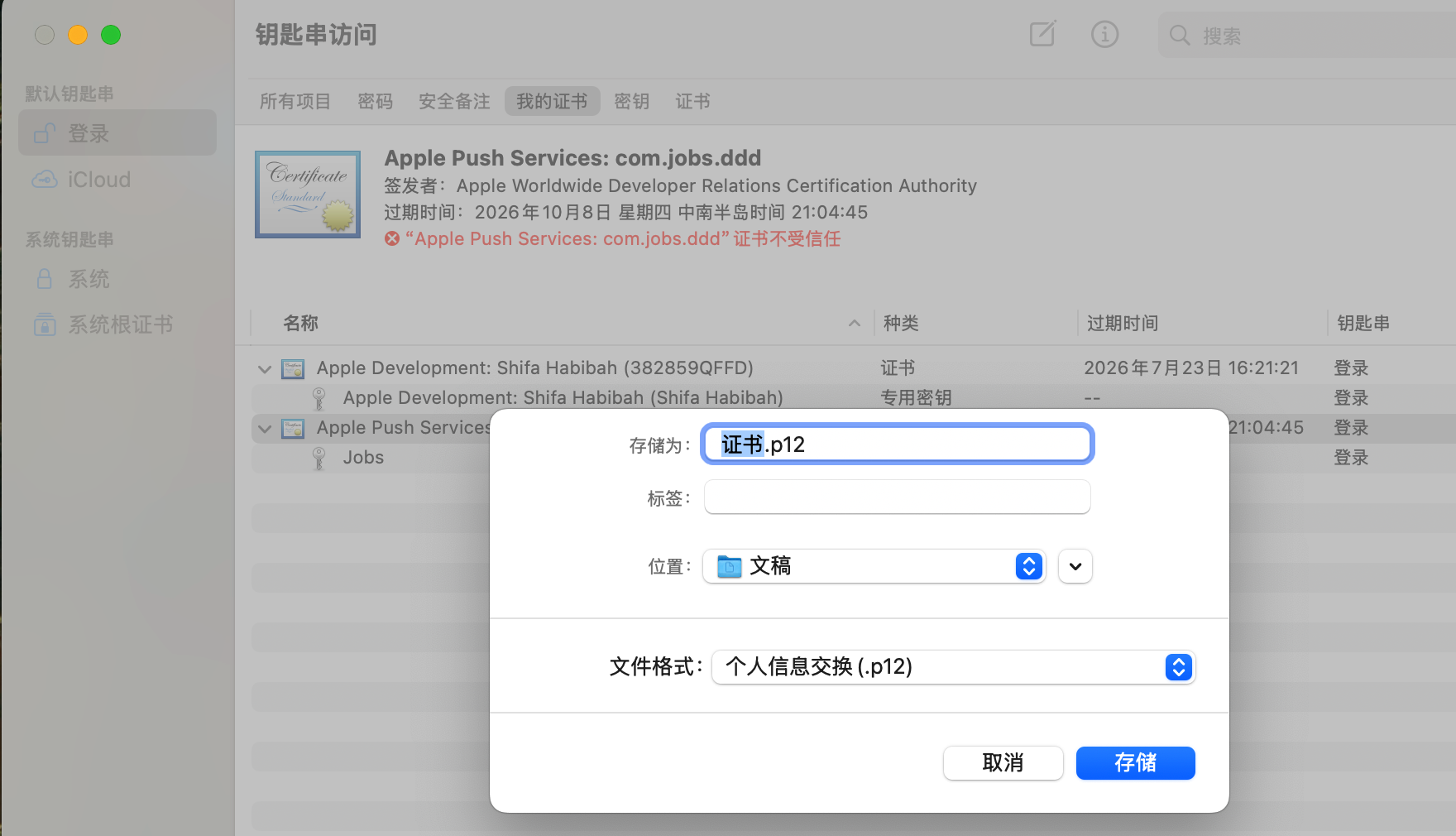1456x836 pixels.
Task: Collapse the Apple Push Services certificate row
Action: click(x=265, y=429)
